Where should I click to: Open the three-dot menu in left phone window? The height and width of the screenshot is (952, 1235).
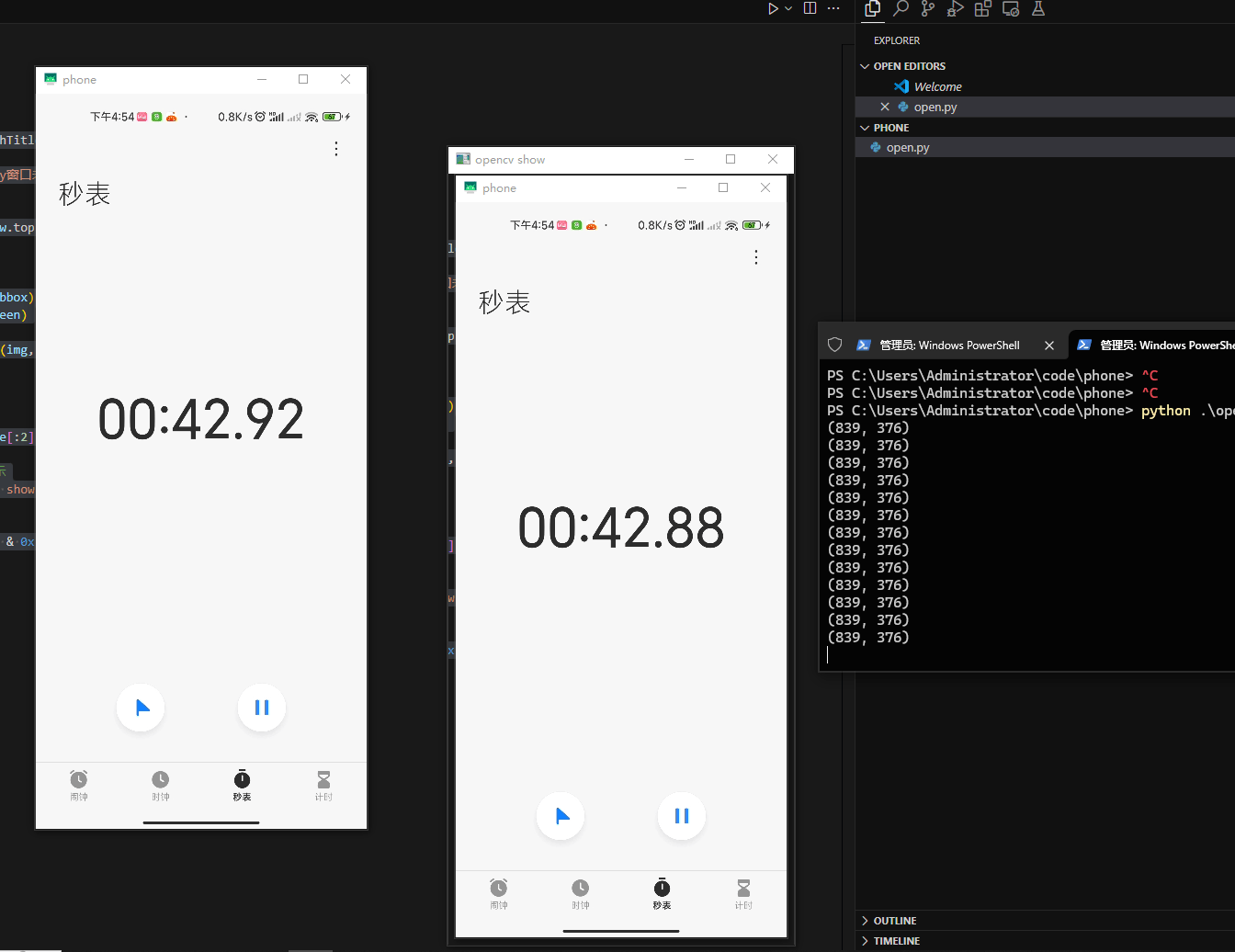336,149
